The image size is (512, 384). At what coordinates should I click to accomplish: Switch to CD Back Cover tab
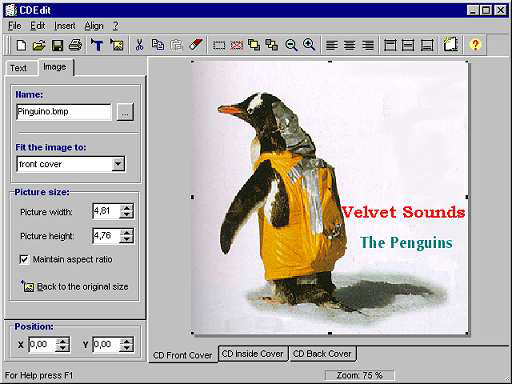[322, 354]
